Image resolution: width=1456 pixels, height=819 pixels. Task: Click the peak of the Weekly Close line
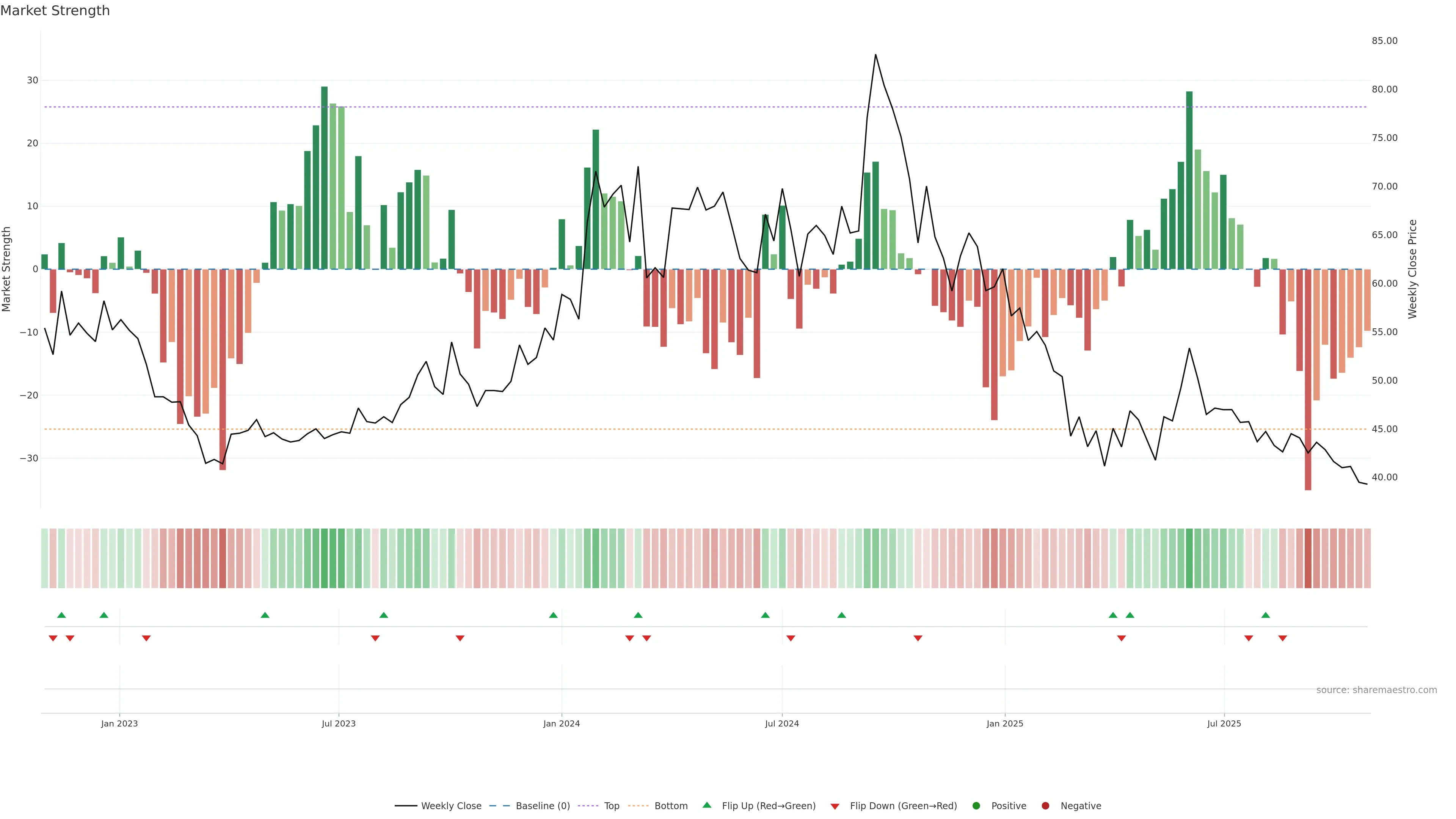[875, 55]
